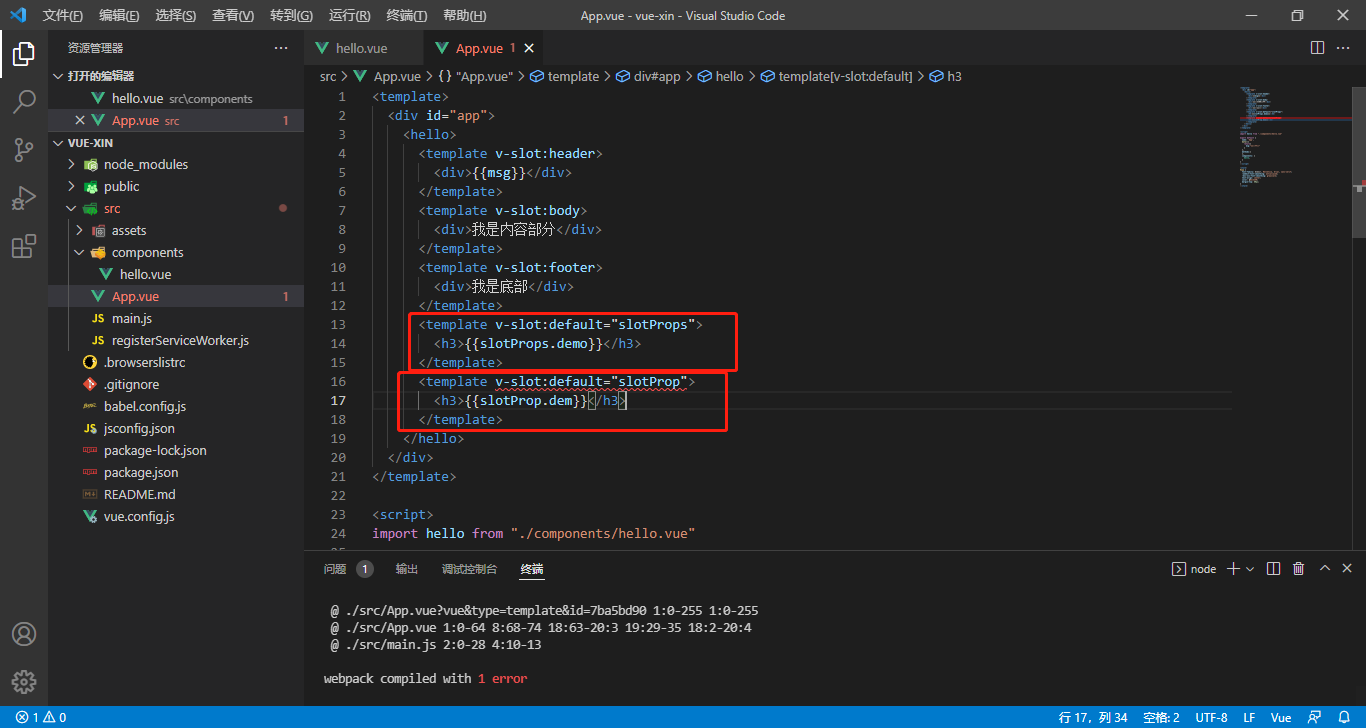This screenshot has height=728, width=1366.
Task: Open notifications bell in status bar
Action: tap(1344, 717)
